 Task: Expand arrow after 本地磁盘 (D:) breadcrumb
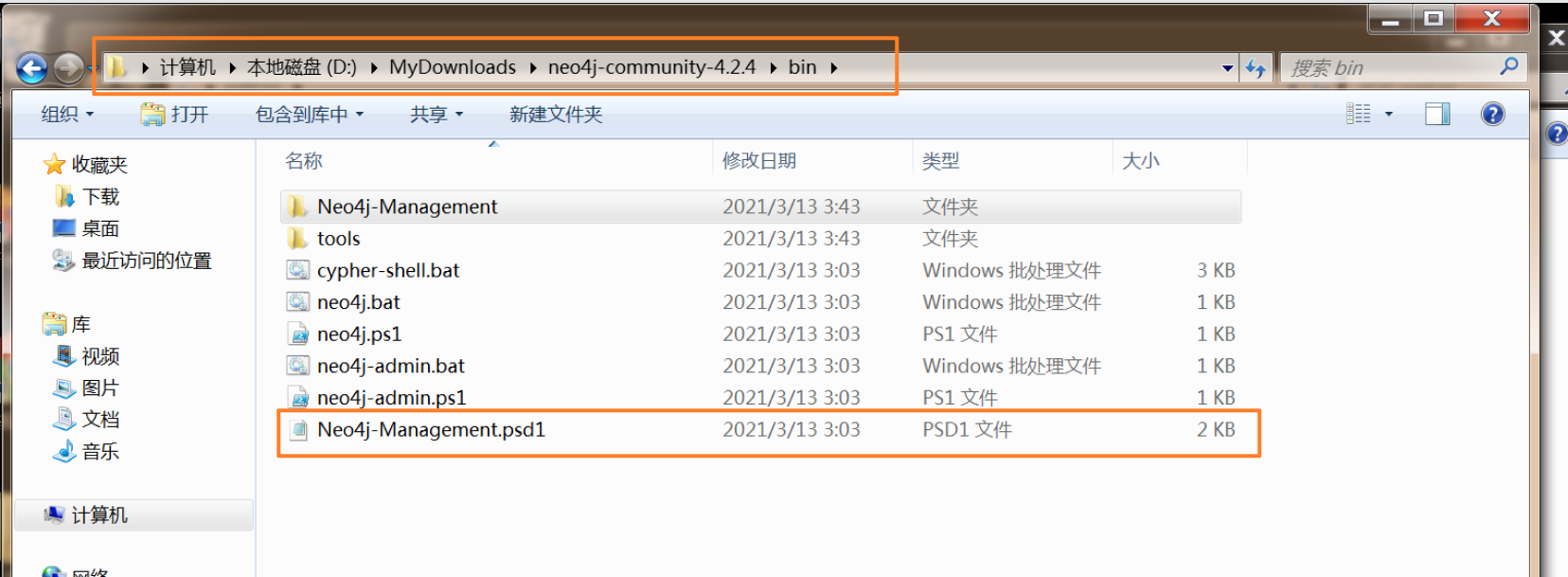coord(373,67)
